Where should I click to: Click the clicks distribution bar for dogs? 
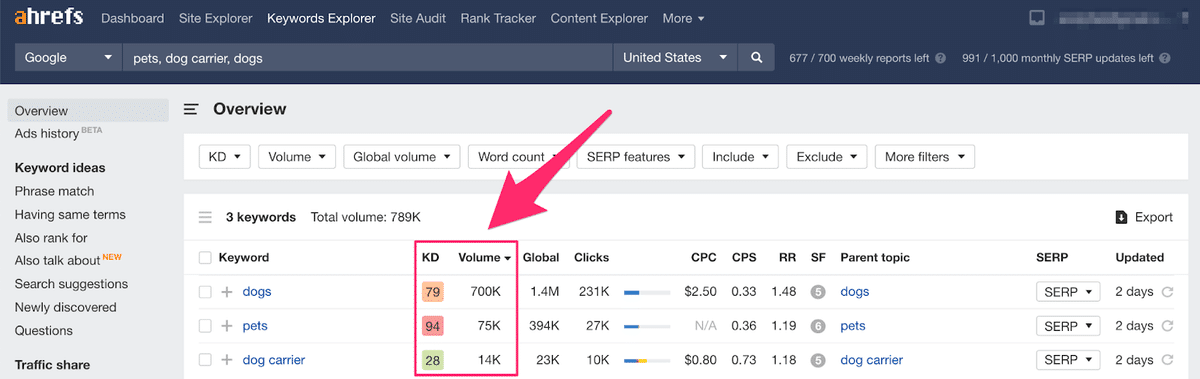(646, 293)
